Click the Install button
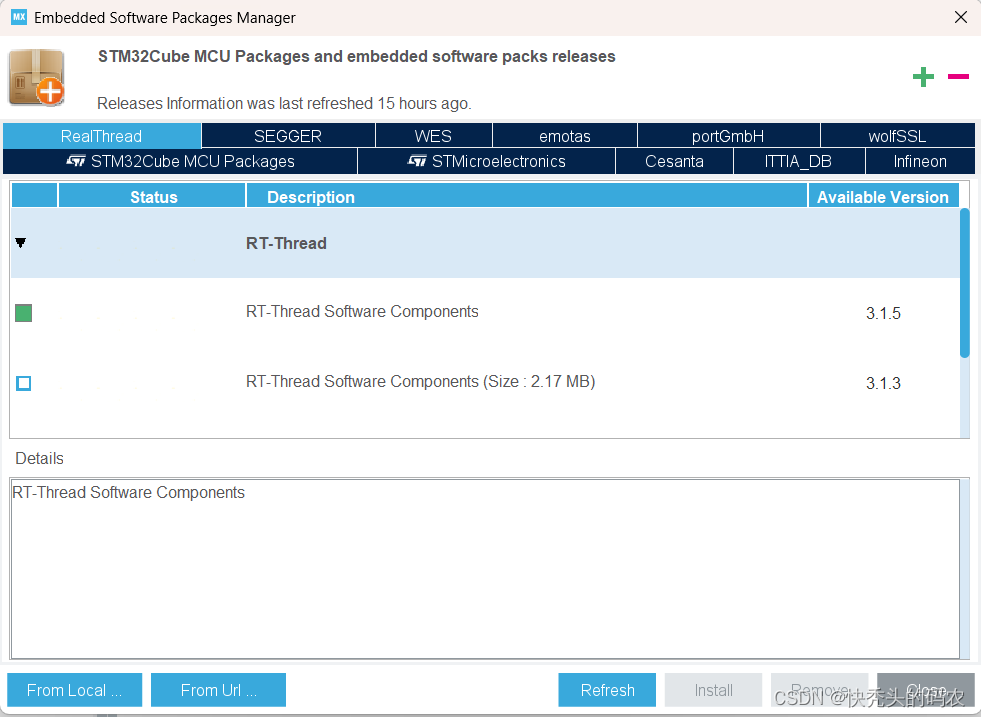This screenshot has height=717, width=981. pos(713,690)
